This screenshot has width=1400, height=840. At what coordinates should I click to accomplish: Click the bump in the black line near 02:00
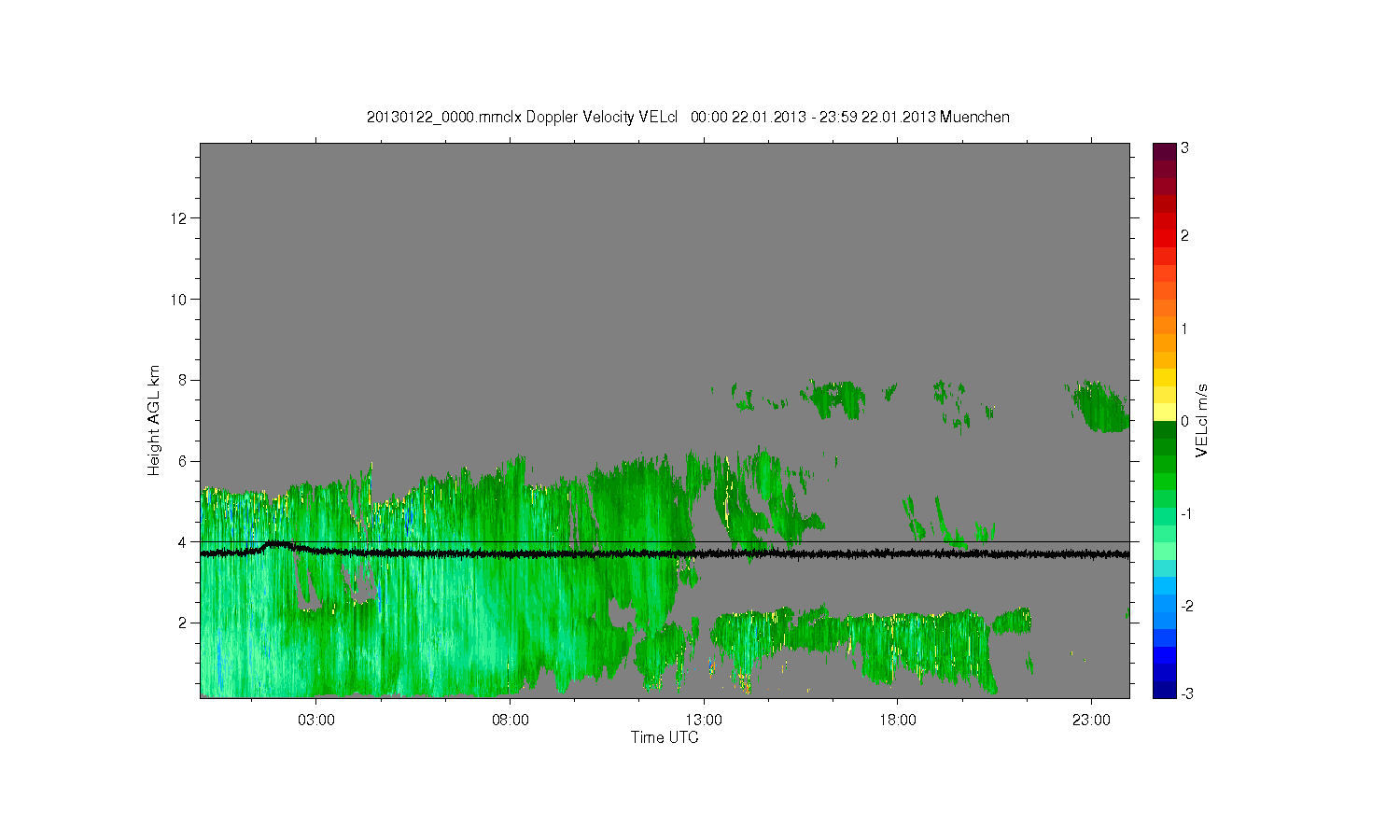pos(277,545)
